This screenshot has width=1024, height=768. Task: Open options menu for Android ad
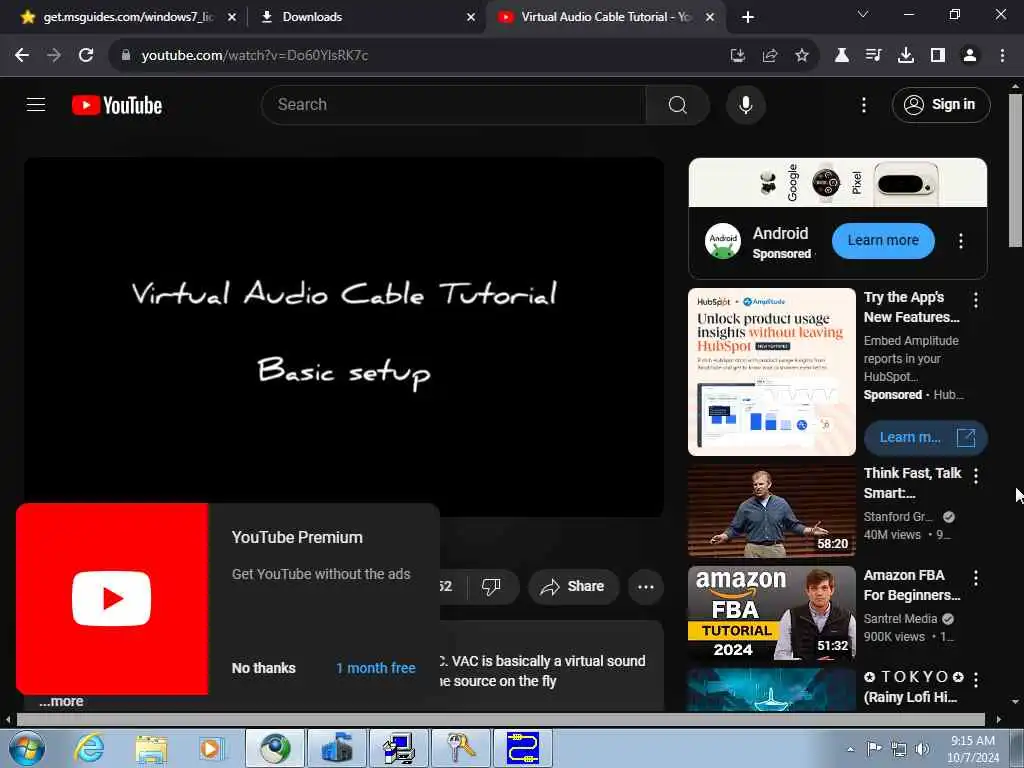coord(961,241)
